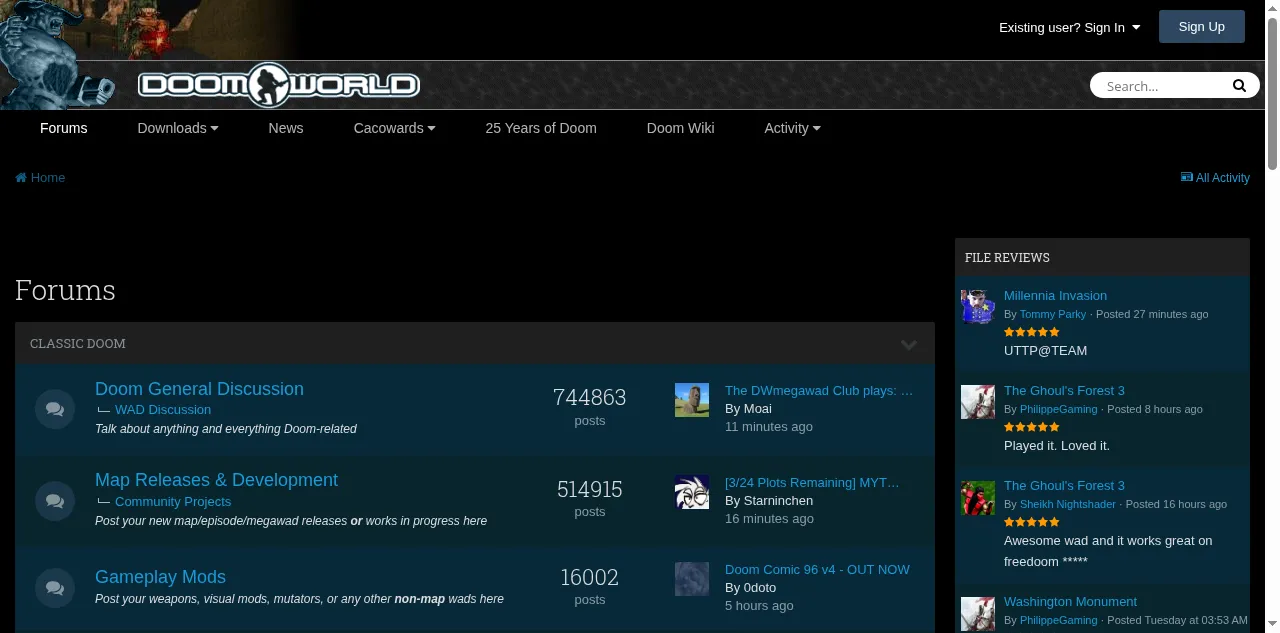This screenshot has width=1280, height=633.
Task: Expand the Downloads menu
Action: tap(178, 128)
